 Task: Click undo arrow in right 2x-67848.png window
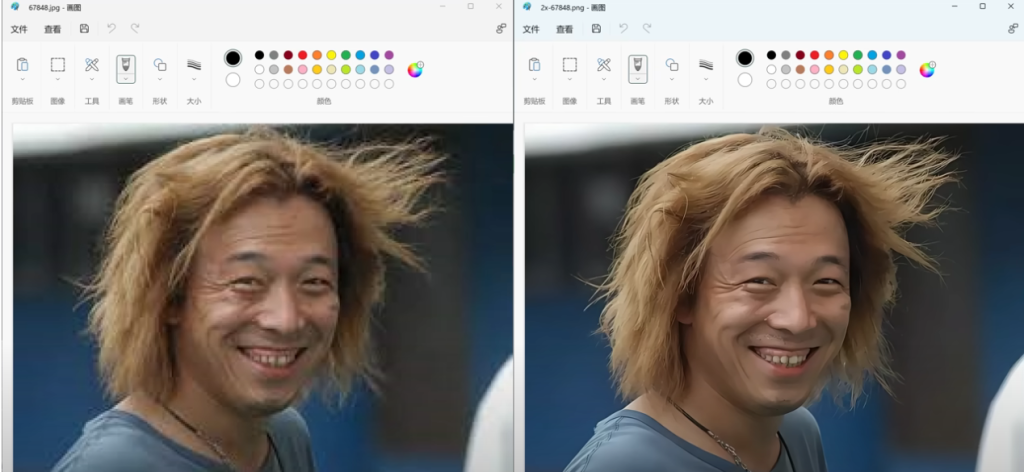pyautogui.click(x=623, y=29)
